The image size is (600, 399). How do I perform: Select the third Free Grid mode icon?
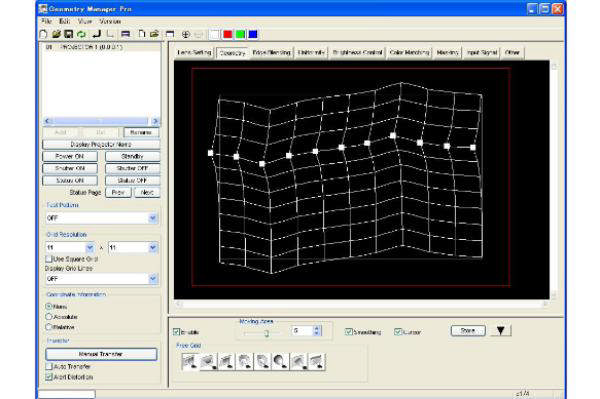click(x=227, y=362)
